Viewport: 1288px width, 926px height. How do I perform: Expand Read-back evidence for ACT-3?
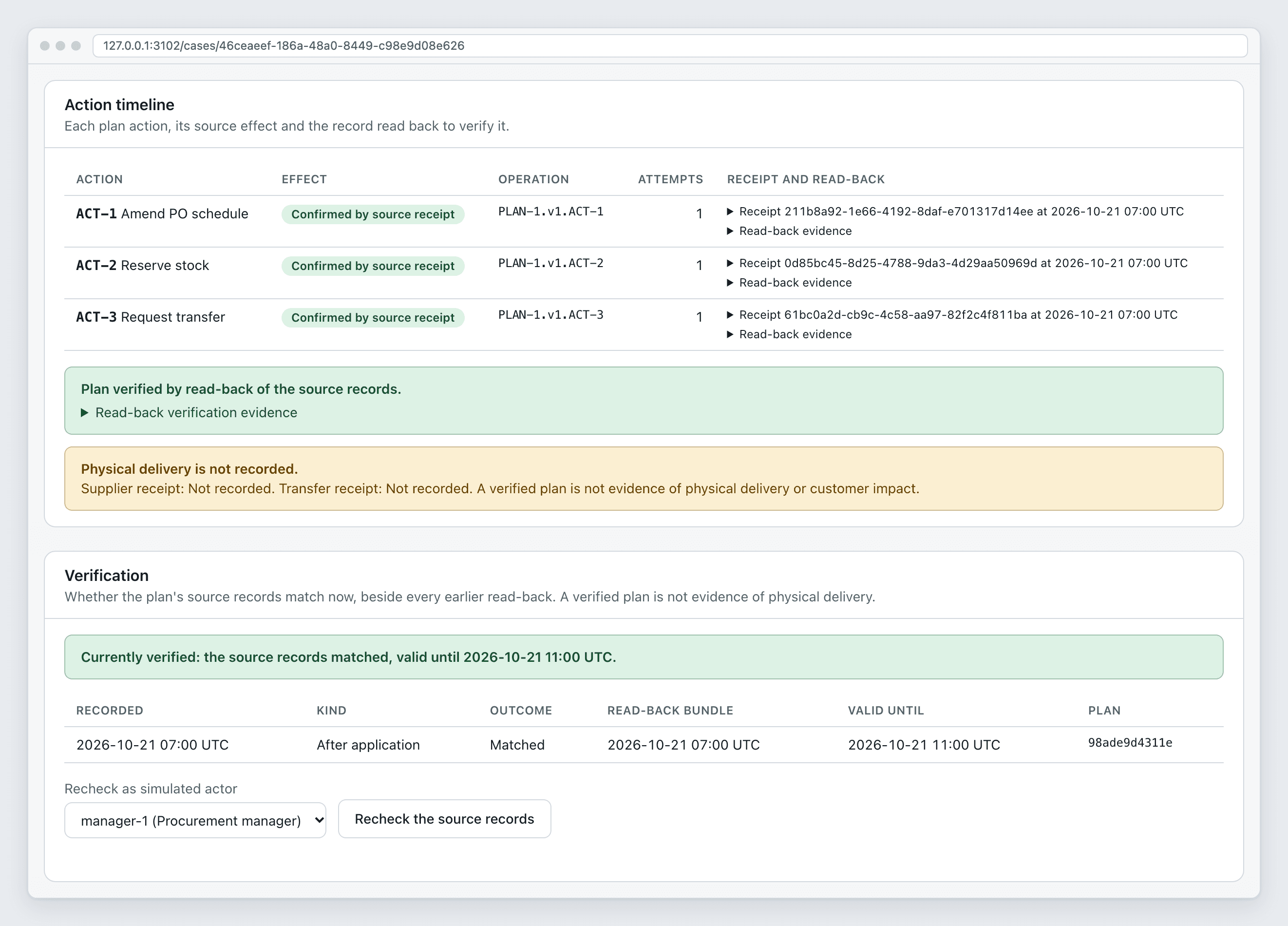[789, 335]
